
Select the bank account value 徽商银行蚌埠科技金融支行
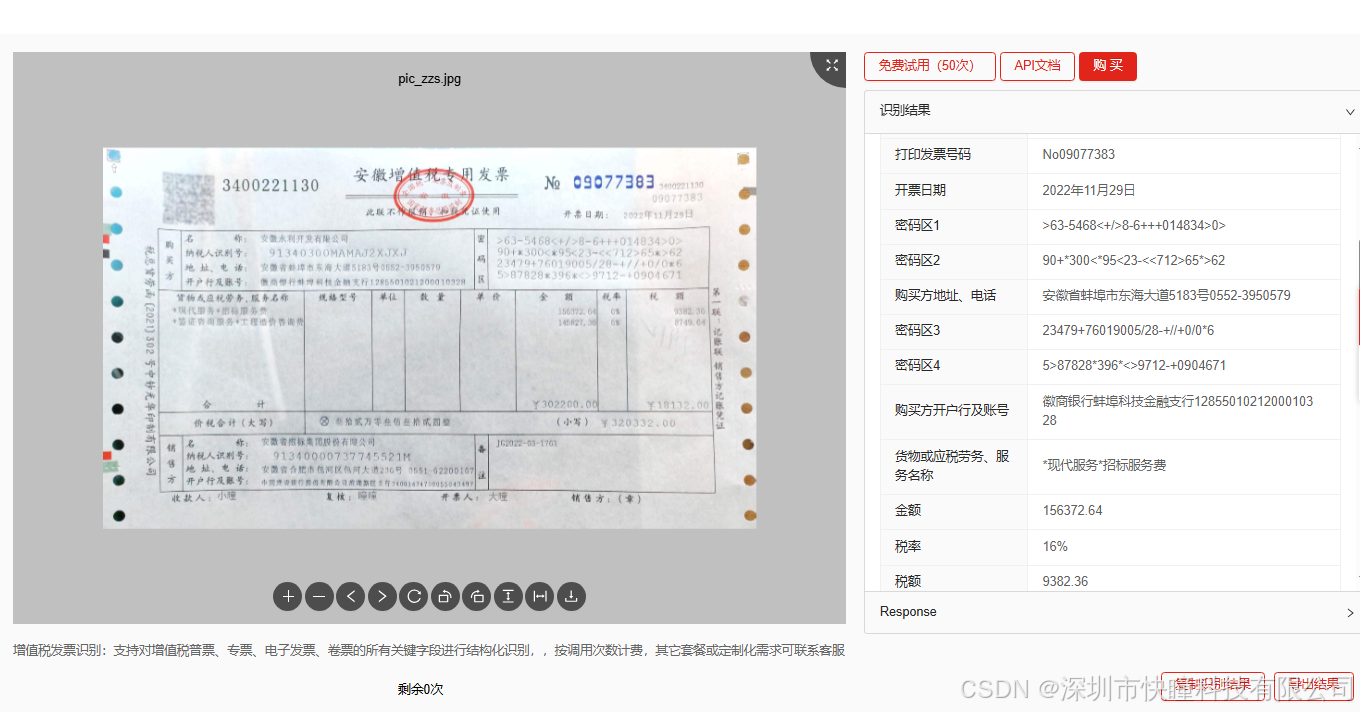[1178, 411]
